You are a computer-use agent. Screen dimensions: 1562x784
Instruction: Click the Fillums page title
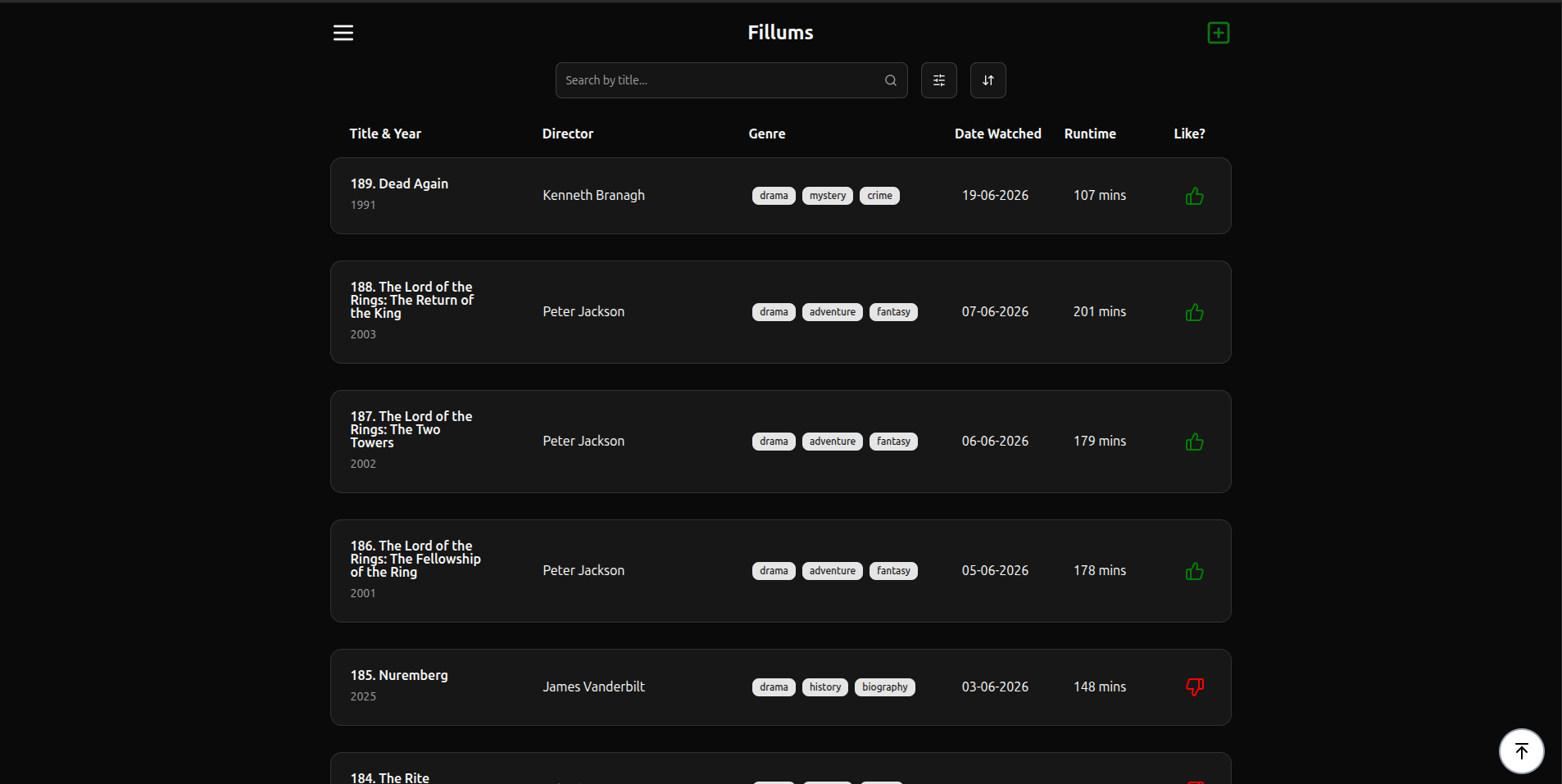780,33
